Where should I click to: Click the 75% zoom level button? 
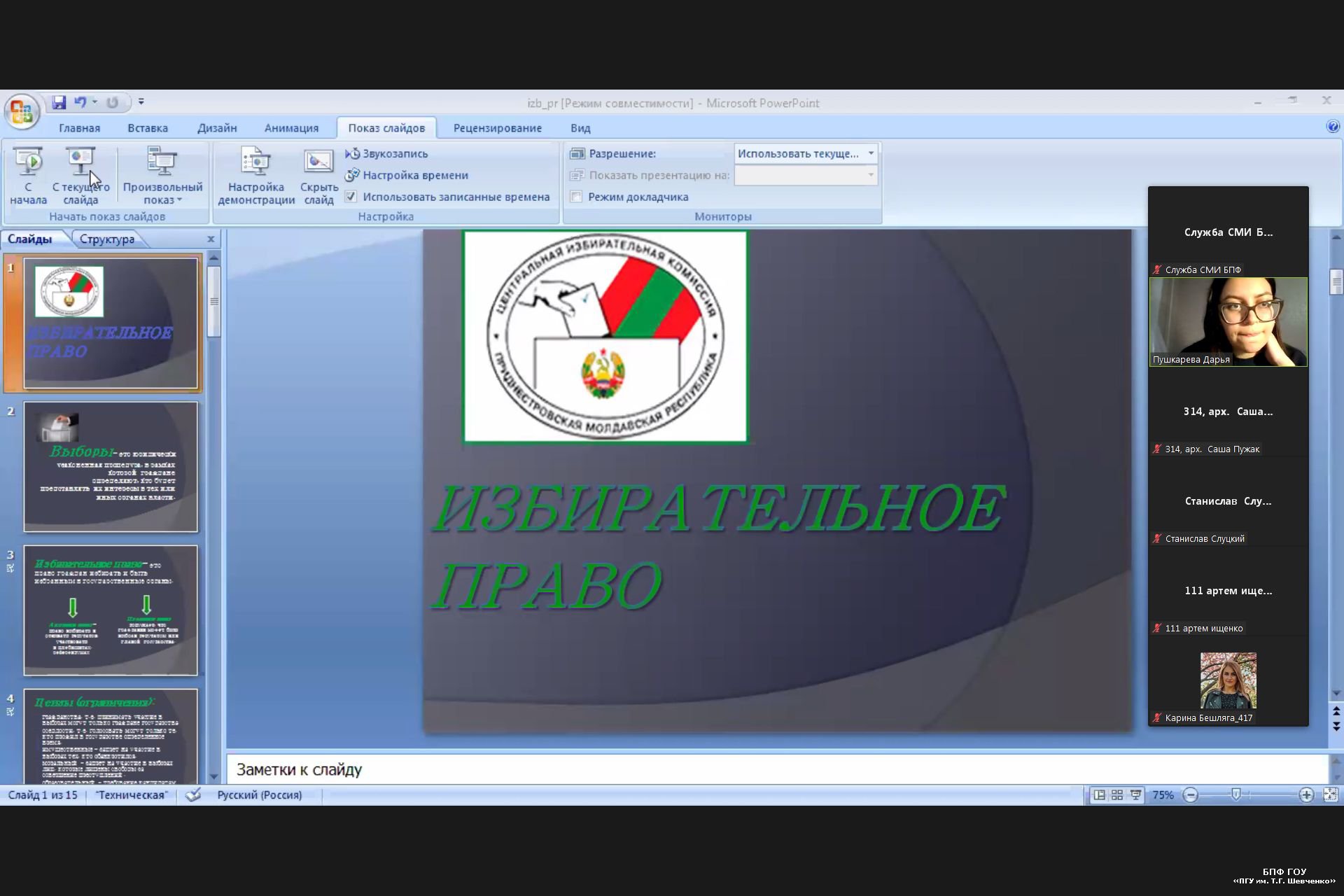point(1163,795)
